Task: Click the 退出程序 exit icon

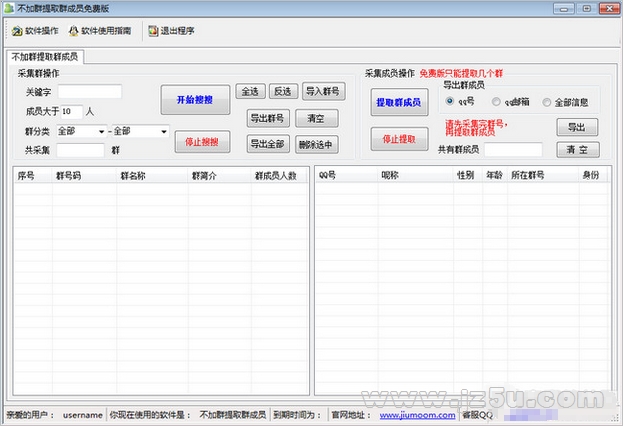Action: point(153,31)
